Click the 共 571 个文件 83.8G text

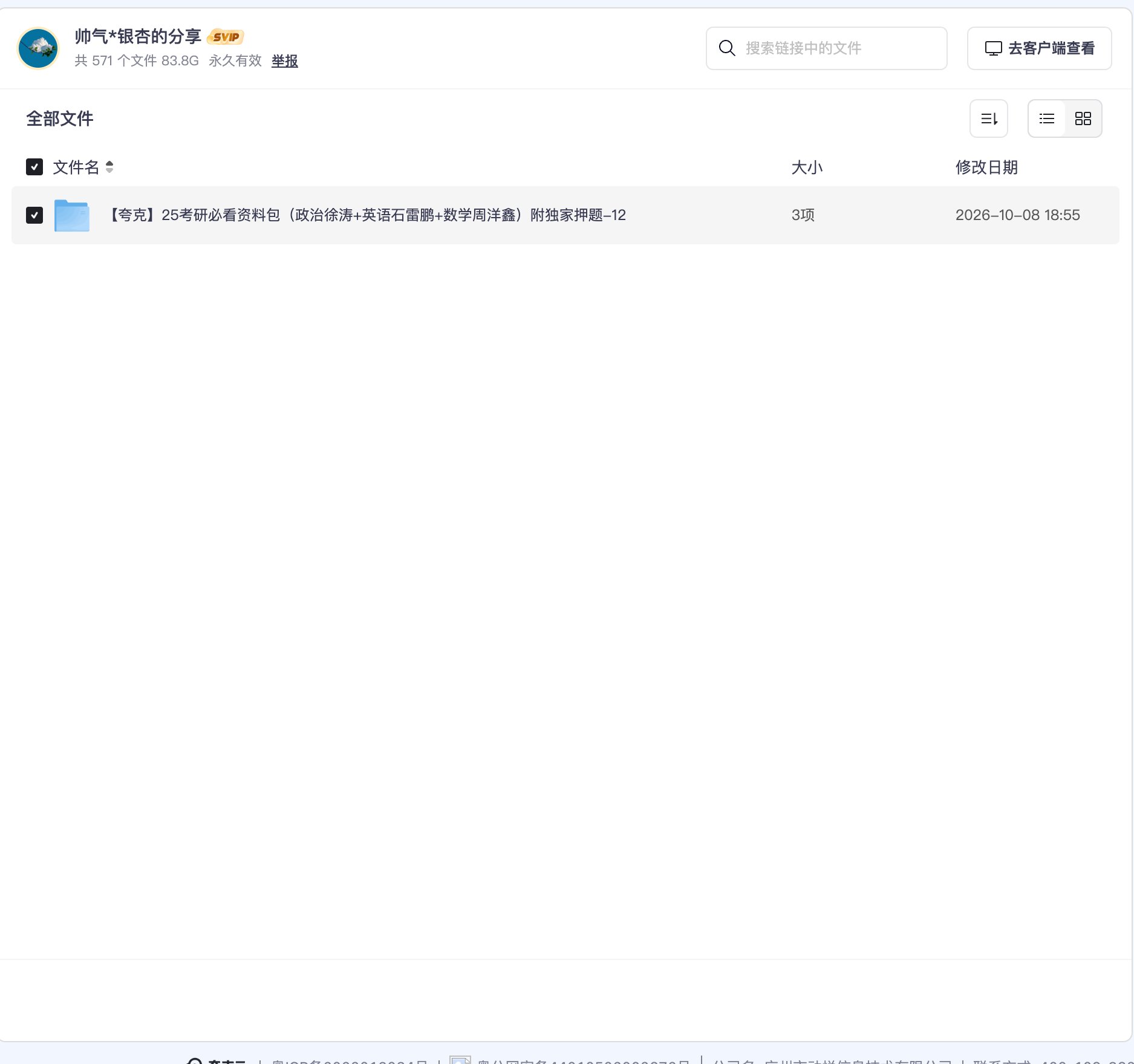137,61
